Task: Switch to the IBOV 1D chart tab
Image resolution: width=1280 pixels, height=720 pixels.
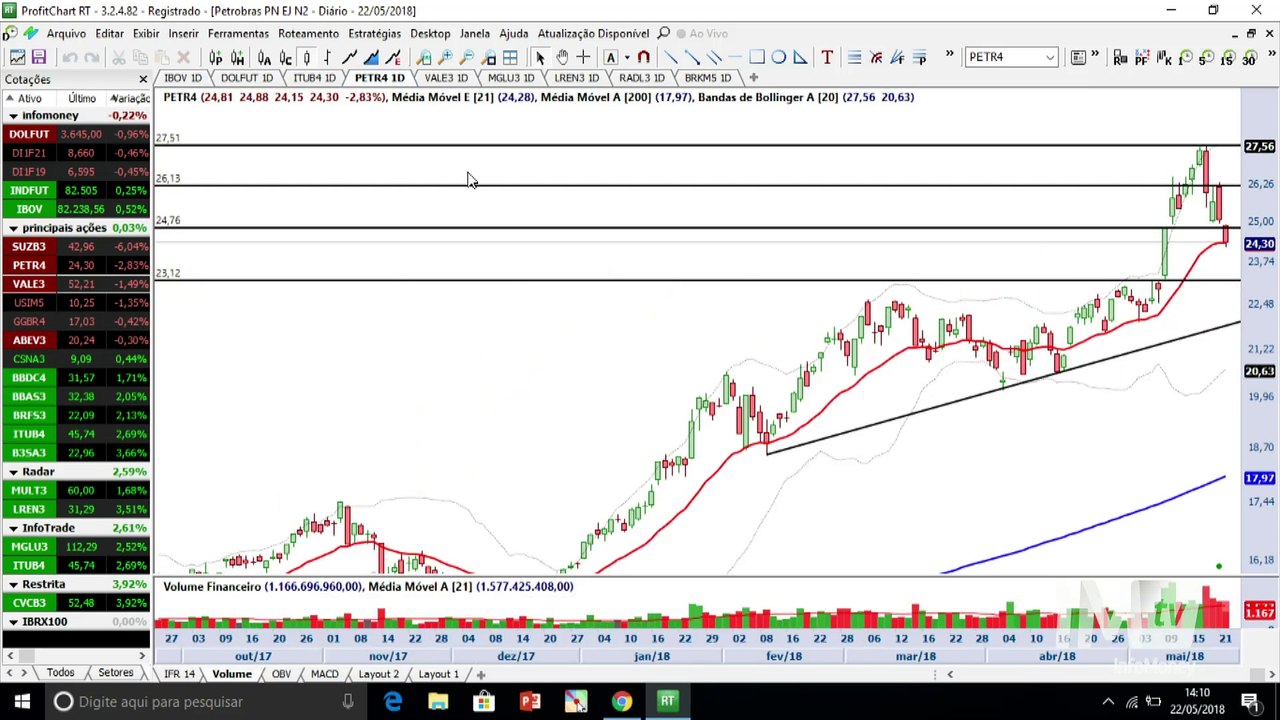Action: (x=183, y=77)
